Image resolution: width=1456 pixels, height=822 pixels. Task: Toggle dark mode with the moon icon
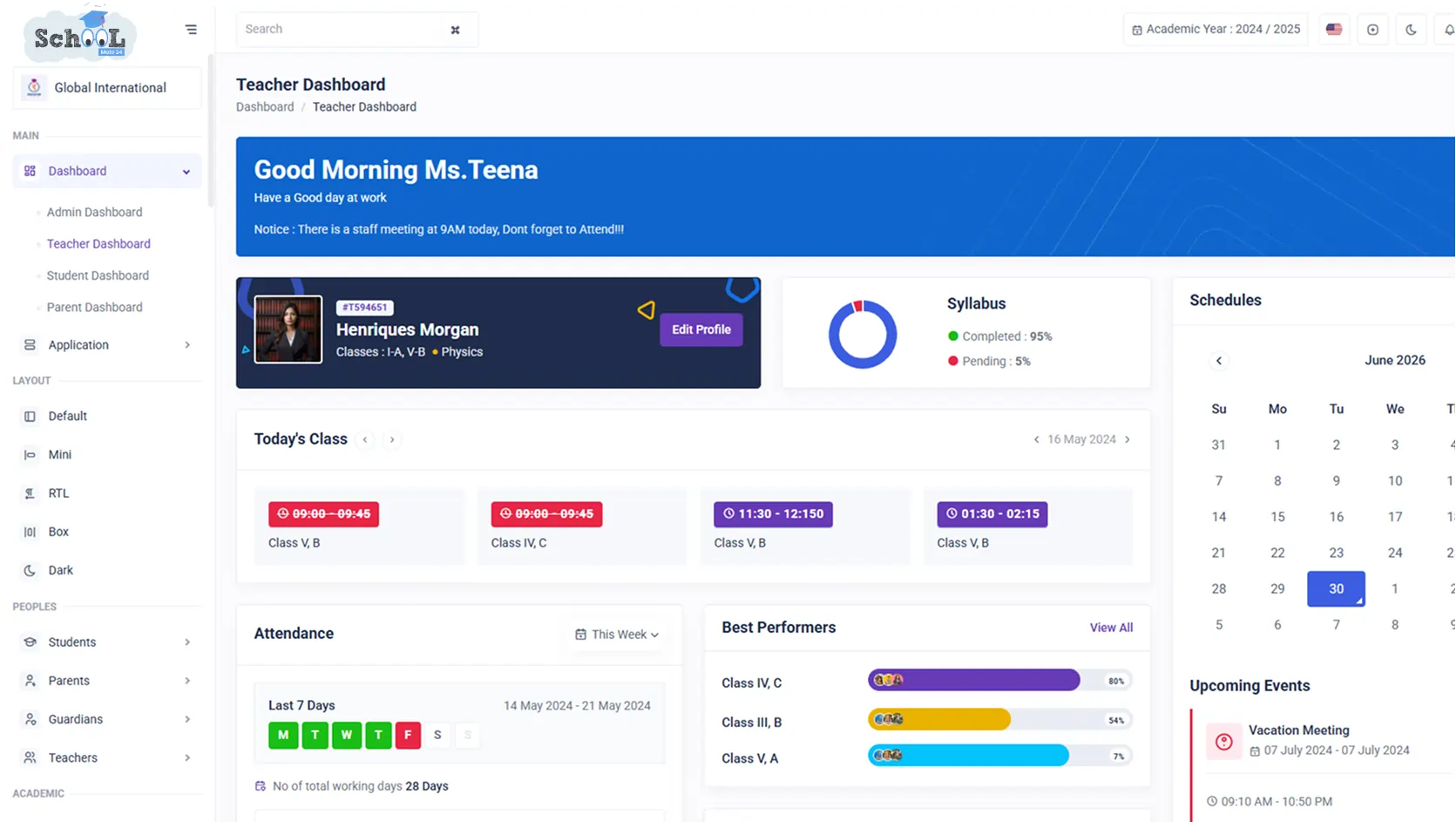click(x=1411, y=30)
